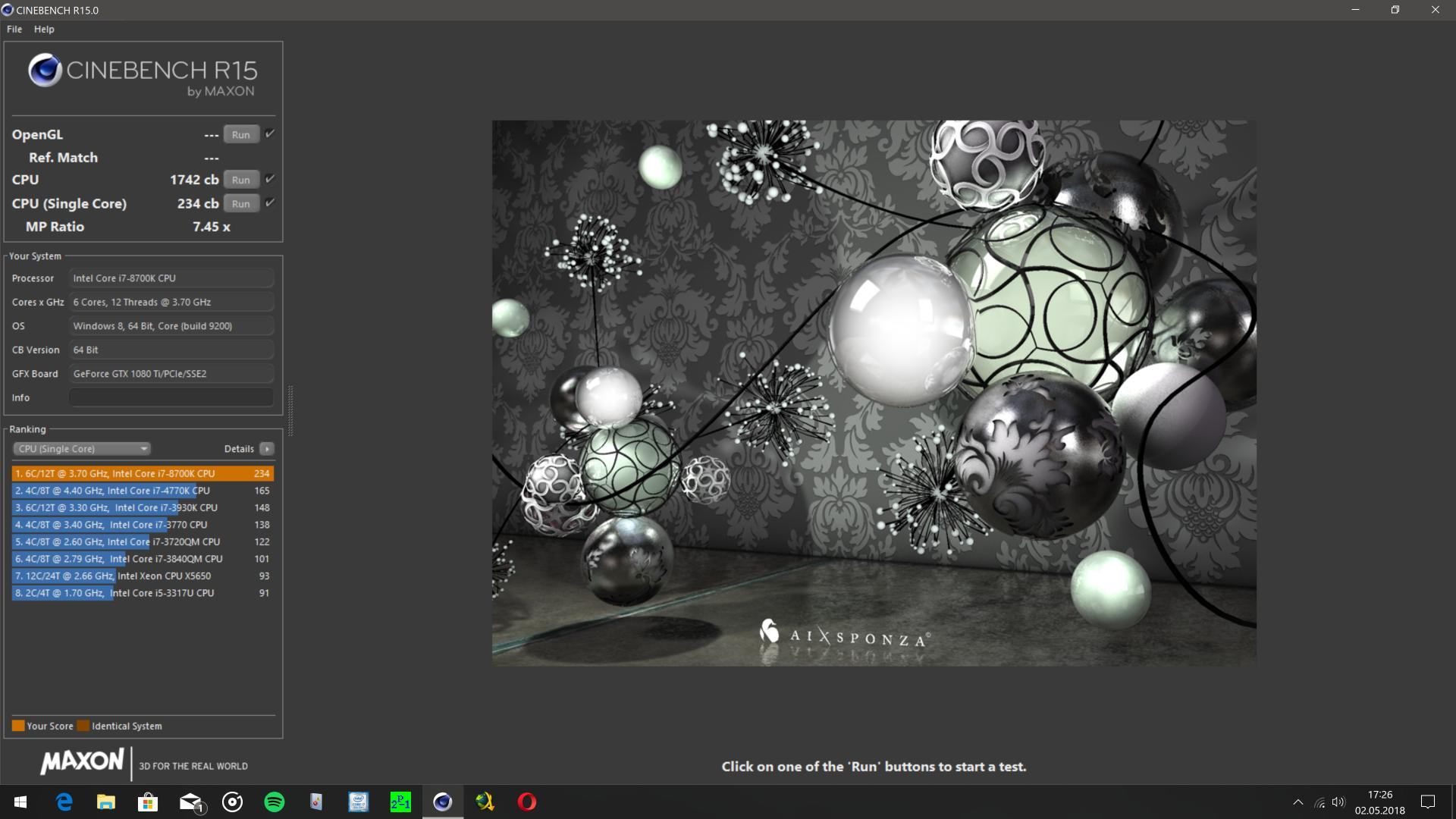Open Groove Music taskbar icon

[x=232, y=802]
